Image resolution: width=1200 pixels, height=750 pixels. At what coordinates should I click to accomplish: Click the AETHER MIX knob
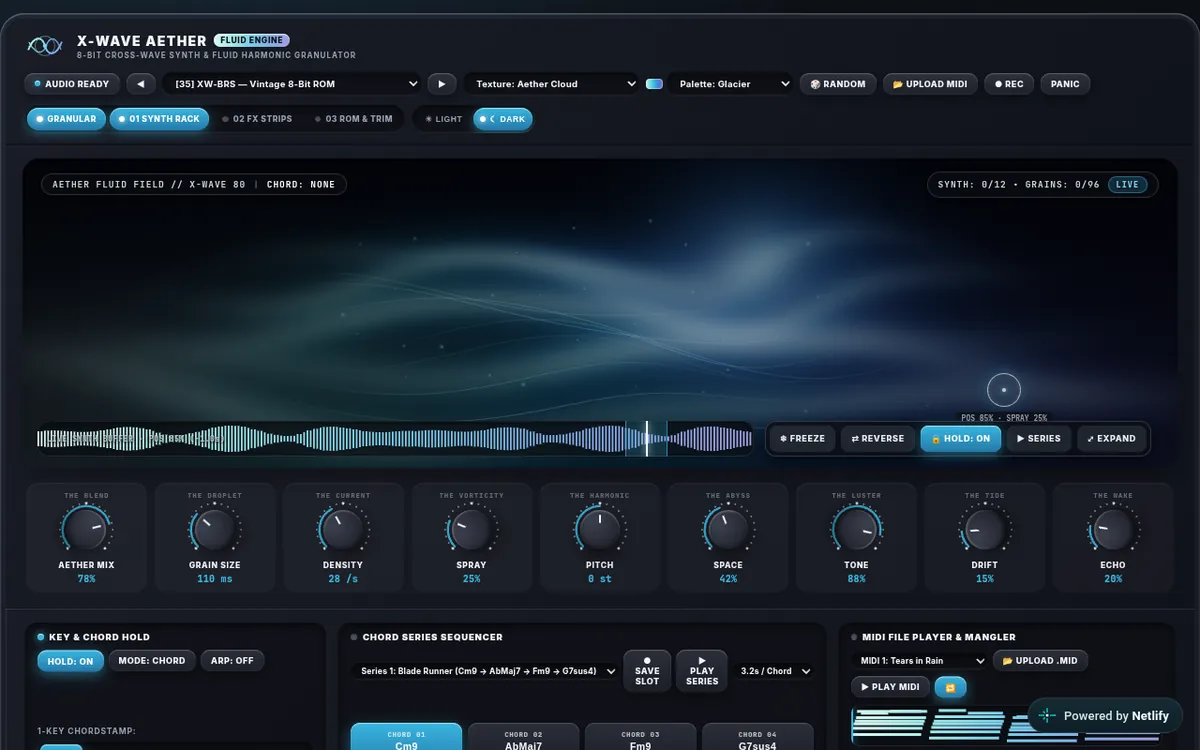(x=86, y=528)
